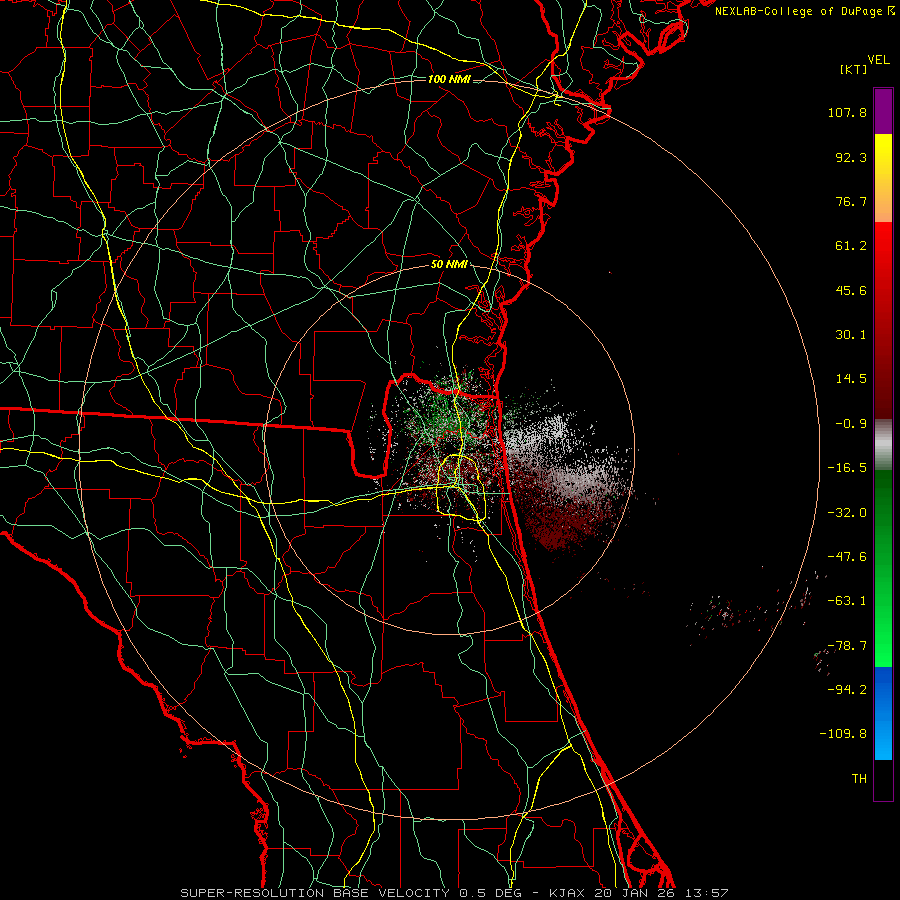Click the [KT] units label
This screenshot has width=900, height=900.
tap(854, 69)
